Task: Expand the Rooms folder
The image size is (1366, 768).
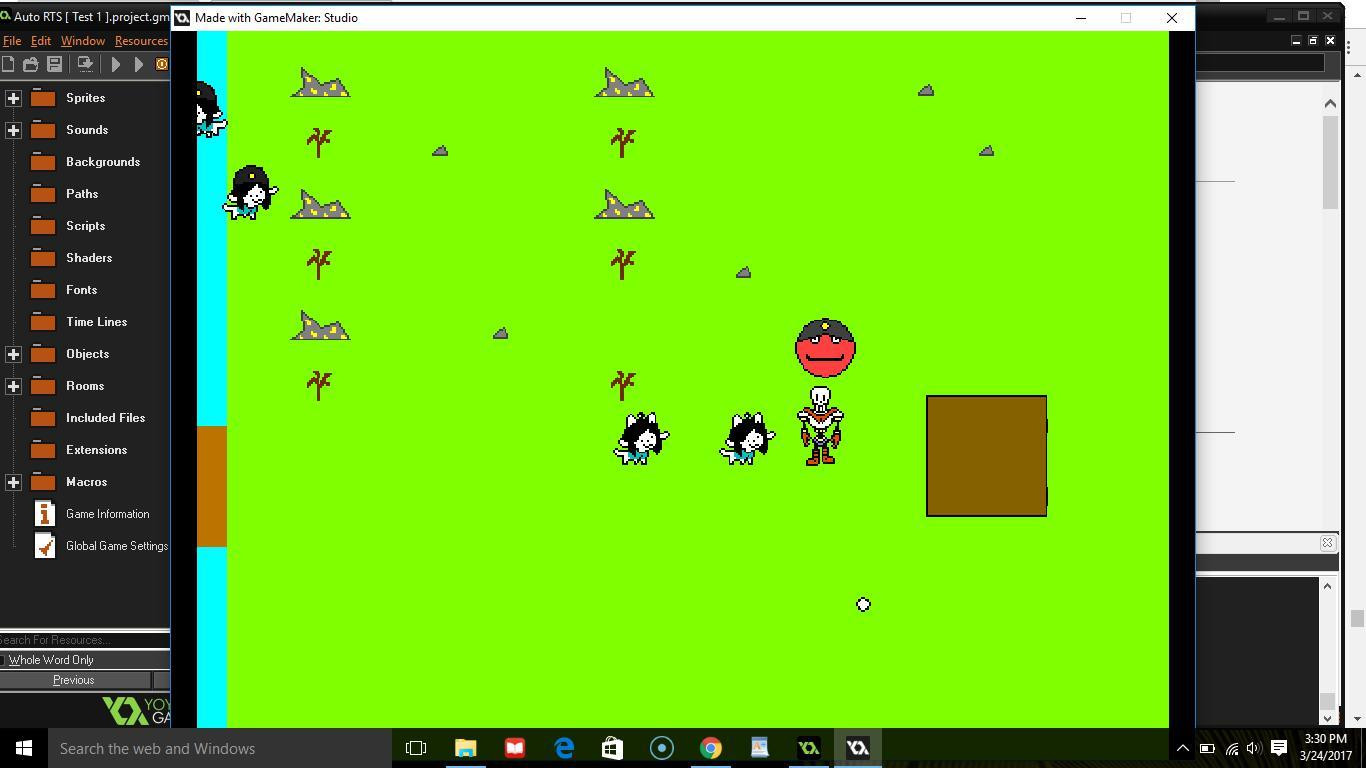Action: [x=13, y=386]
